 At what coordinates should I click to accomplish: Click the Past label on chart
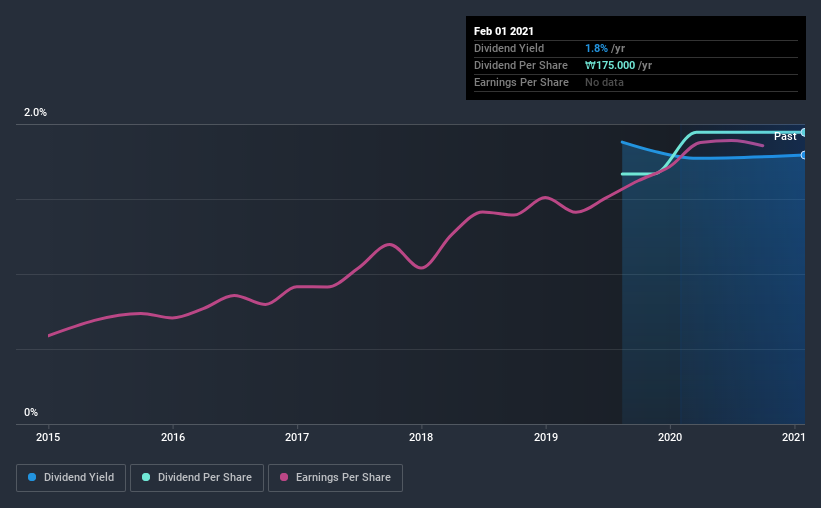[x=785, y=136]
